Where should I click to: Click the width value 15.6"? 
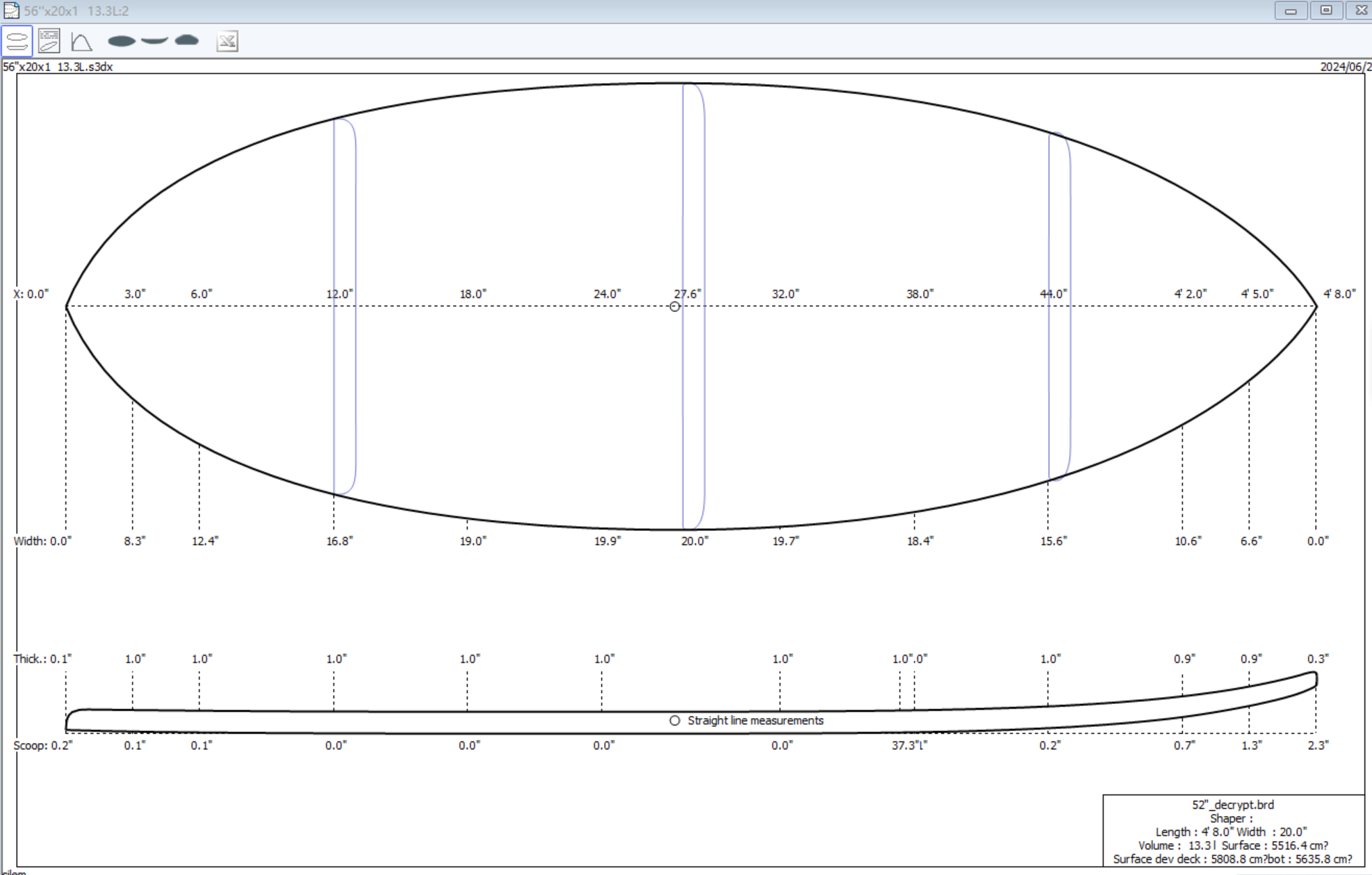point(1054,541)
